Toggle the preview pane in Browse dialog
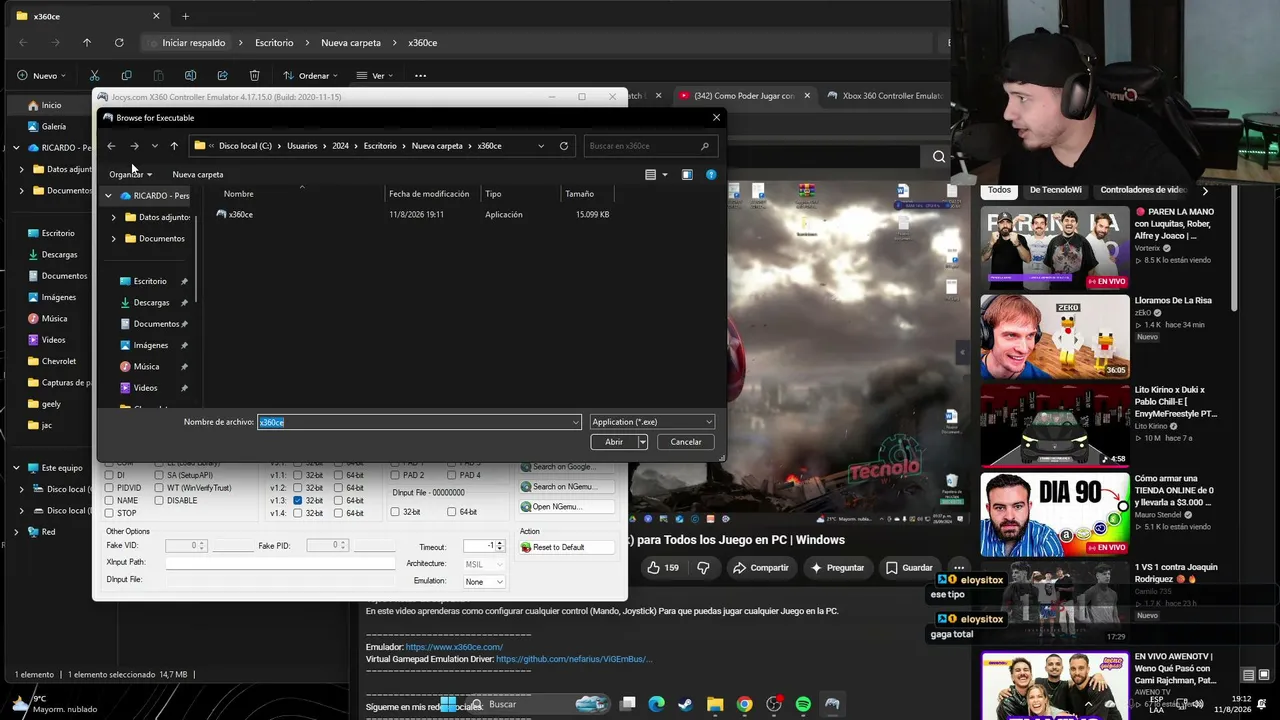The width and height of the screenshot is (1280, 720). (x=687, y=174)
